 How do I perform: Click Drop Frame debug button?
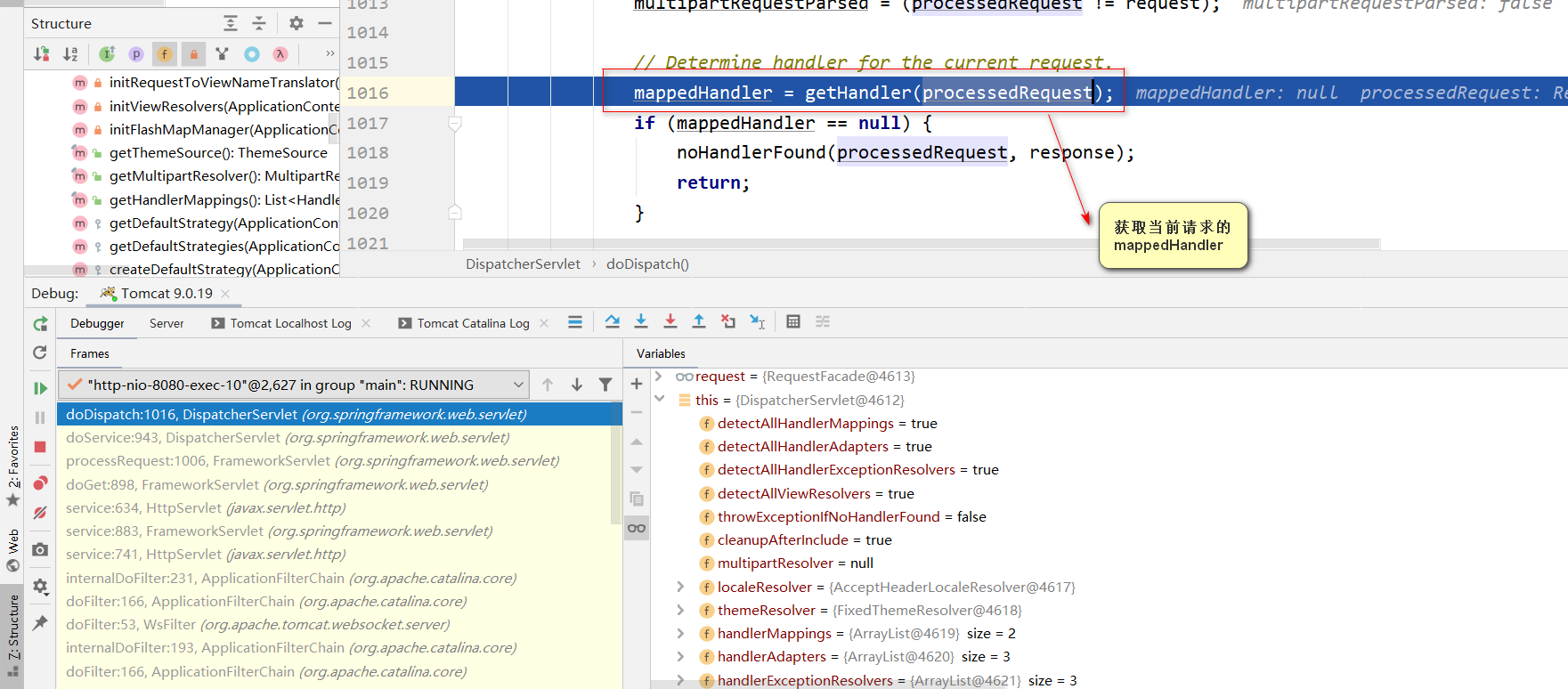point(728,322)
